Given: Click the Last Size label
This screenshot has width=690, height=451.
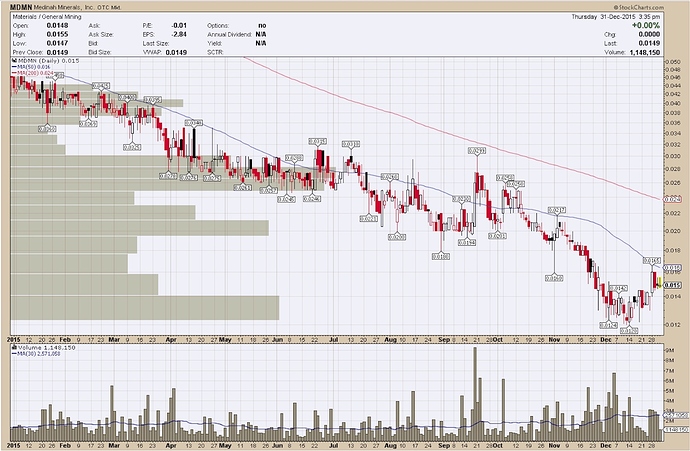Looking at the screenshot, I should [155, 43].
